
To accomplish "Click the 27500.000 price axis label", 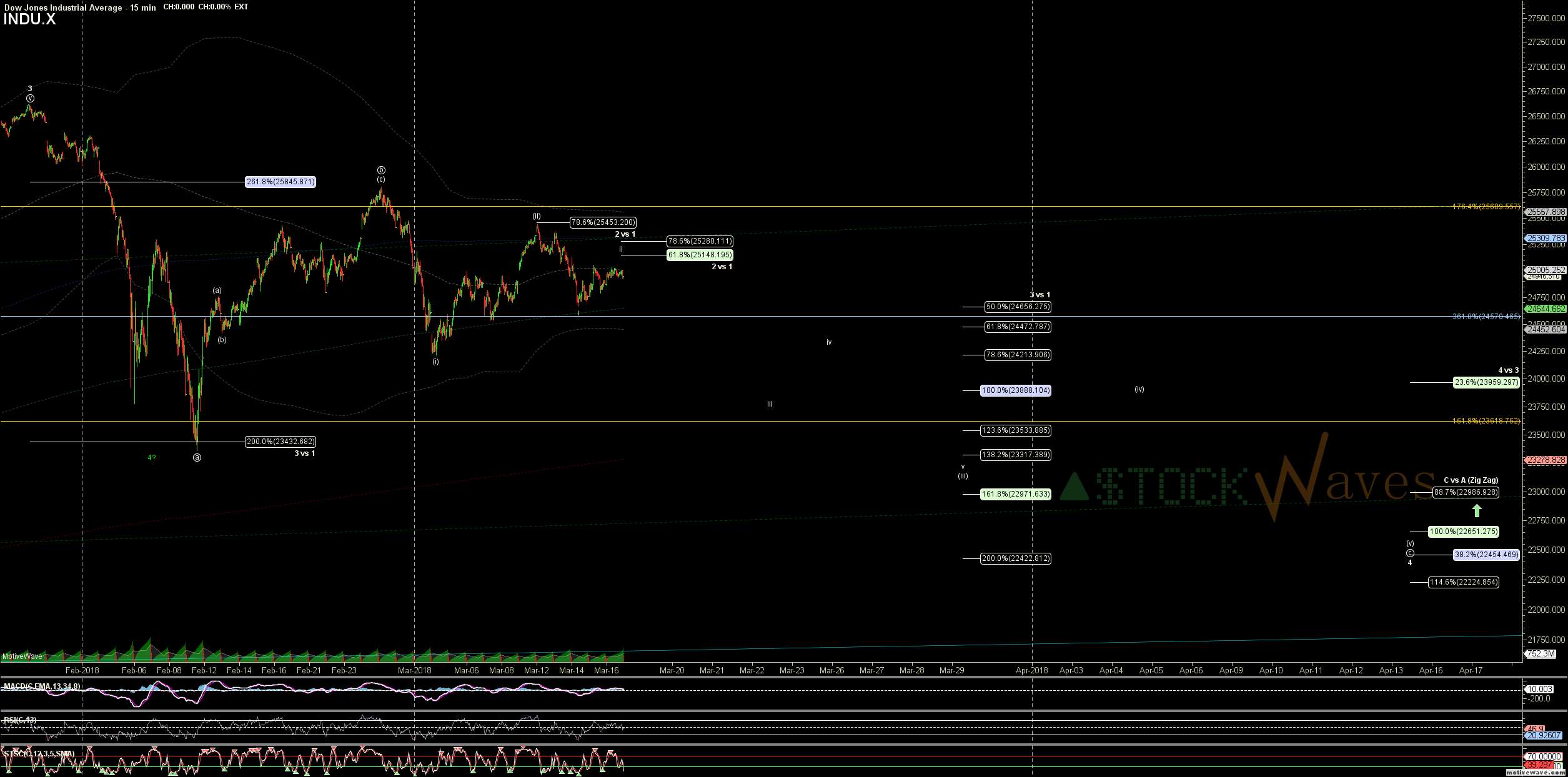I will pyautogui.click(x=1546, y=19).
